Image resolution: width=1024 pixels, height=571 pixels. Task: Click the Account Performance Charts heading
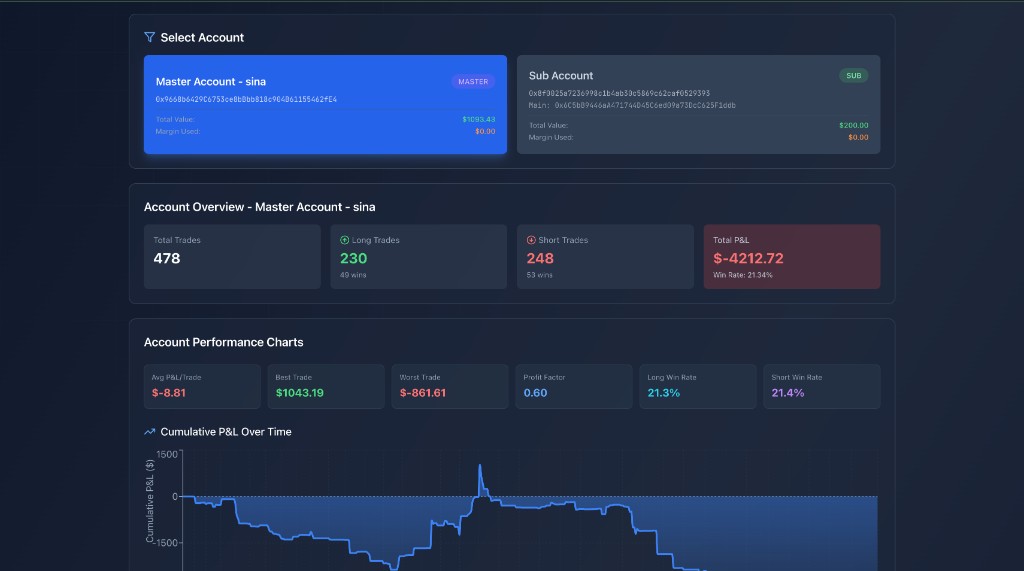[223, 342]
